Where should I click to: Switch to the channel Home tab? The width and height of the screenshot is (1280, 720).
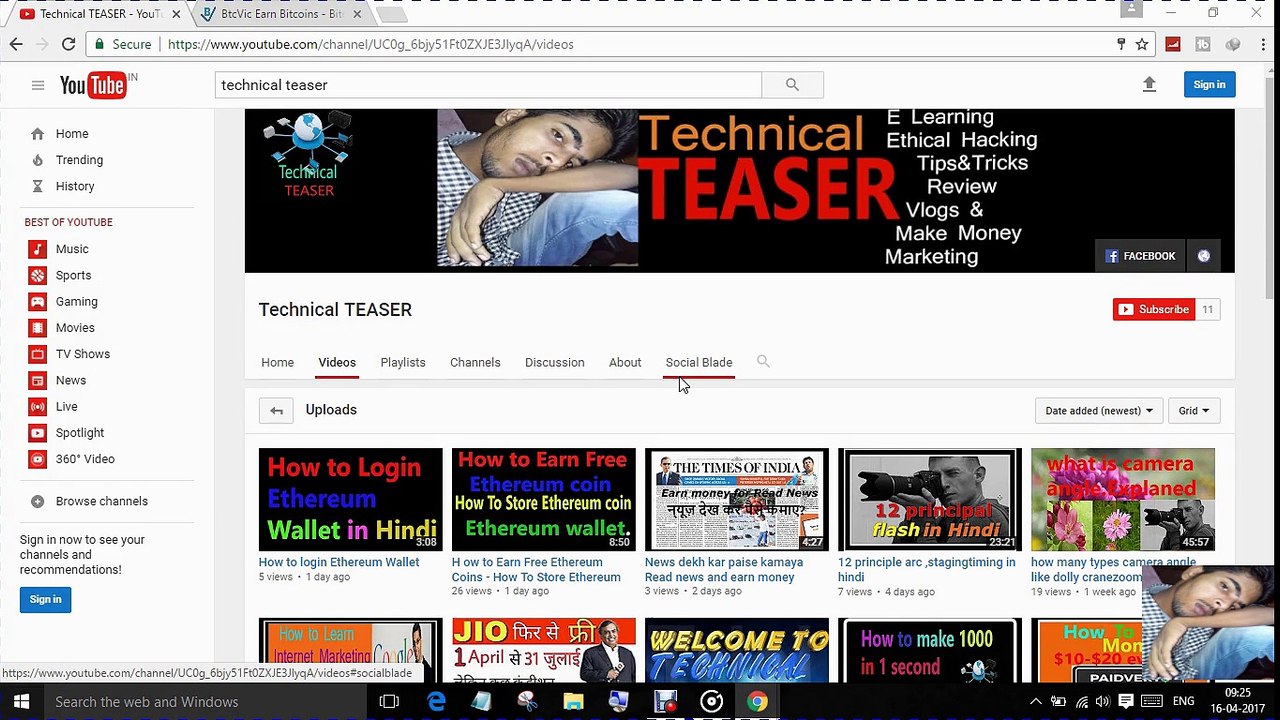point(277,362)
